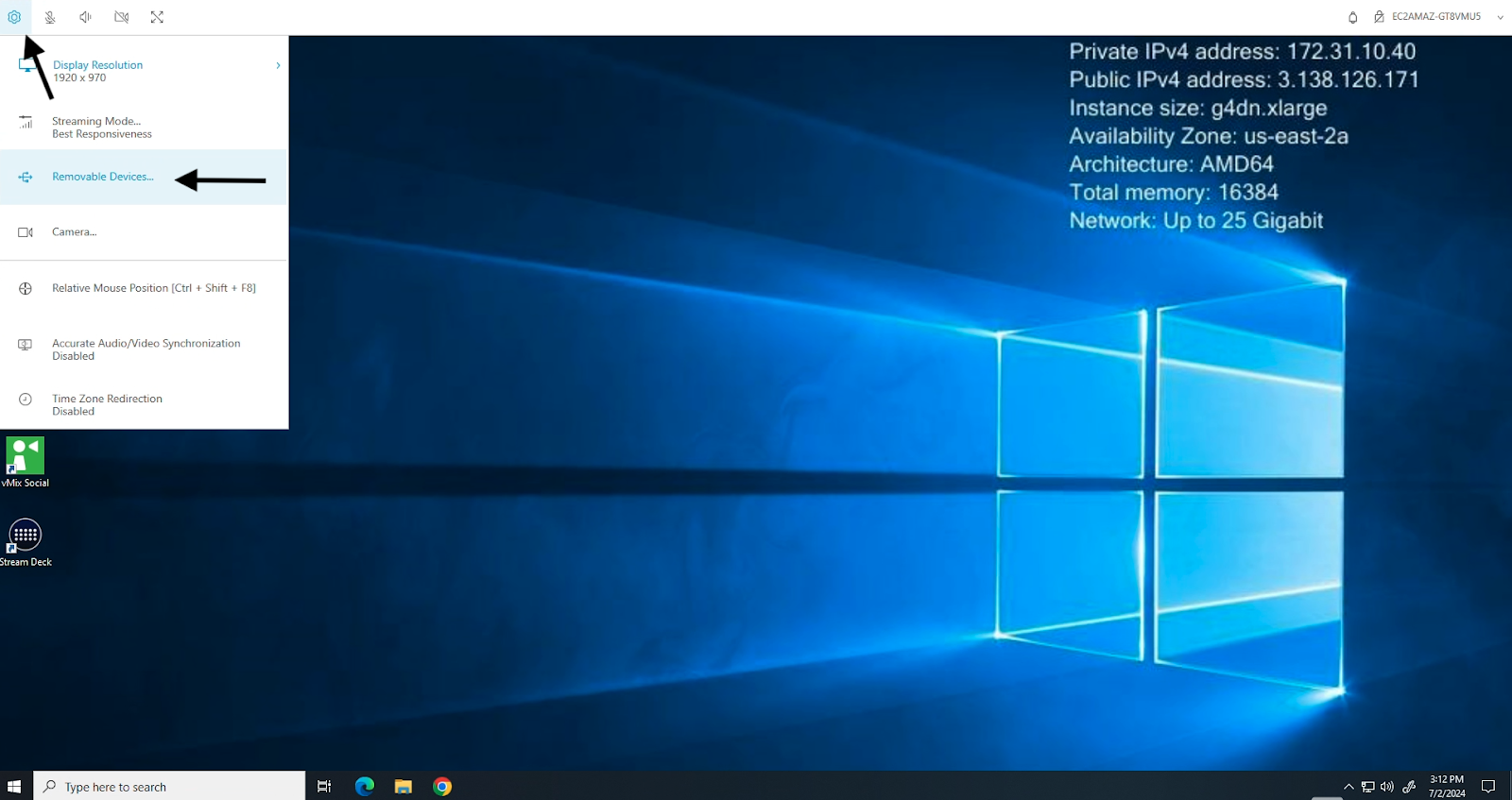Select the Stream Deck desktop shortcut
The width and height of the screenshot is (1512, 800).
pyautogui.click(x=26, y=542)
